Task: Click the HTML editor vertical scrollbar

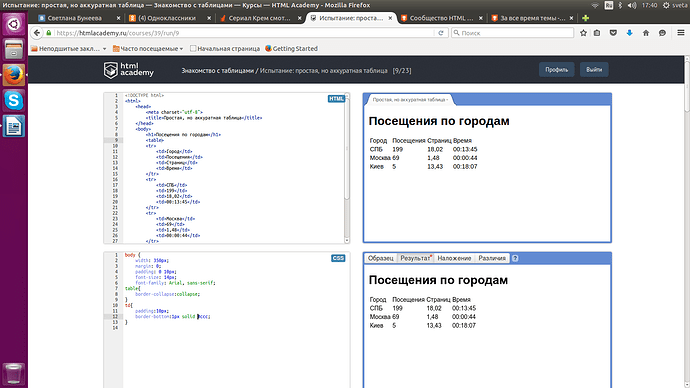Action: click(347, 150)
